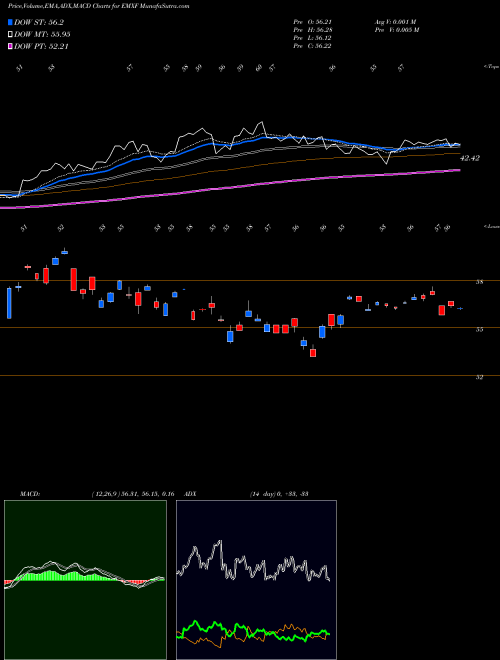The image size is (500, 660).
Task: Open the green MACD histogram panel
Action: click(85, 580)
